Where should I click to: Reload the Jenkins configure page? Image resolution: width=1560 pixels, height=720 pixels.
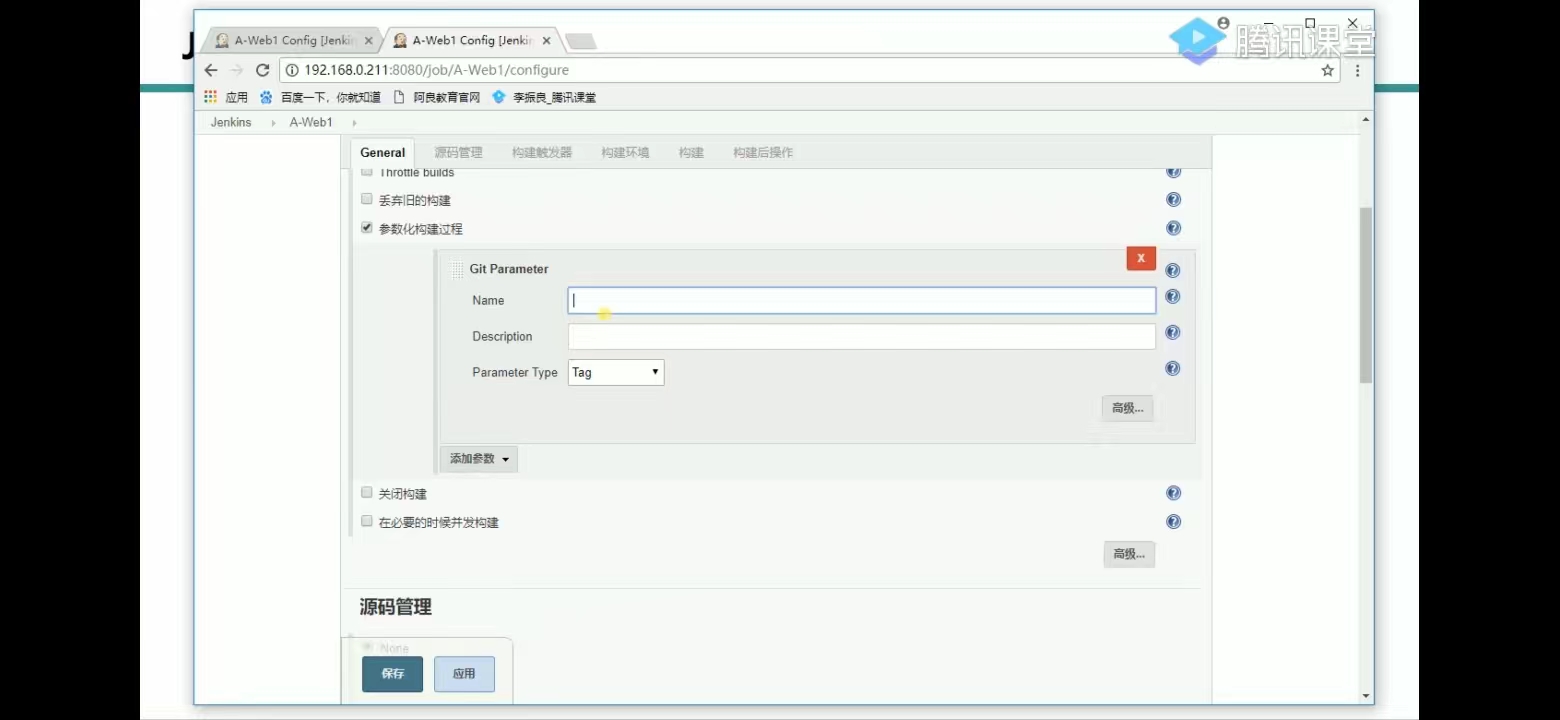point(263,70)
